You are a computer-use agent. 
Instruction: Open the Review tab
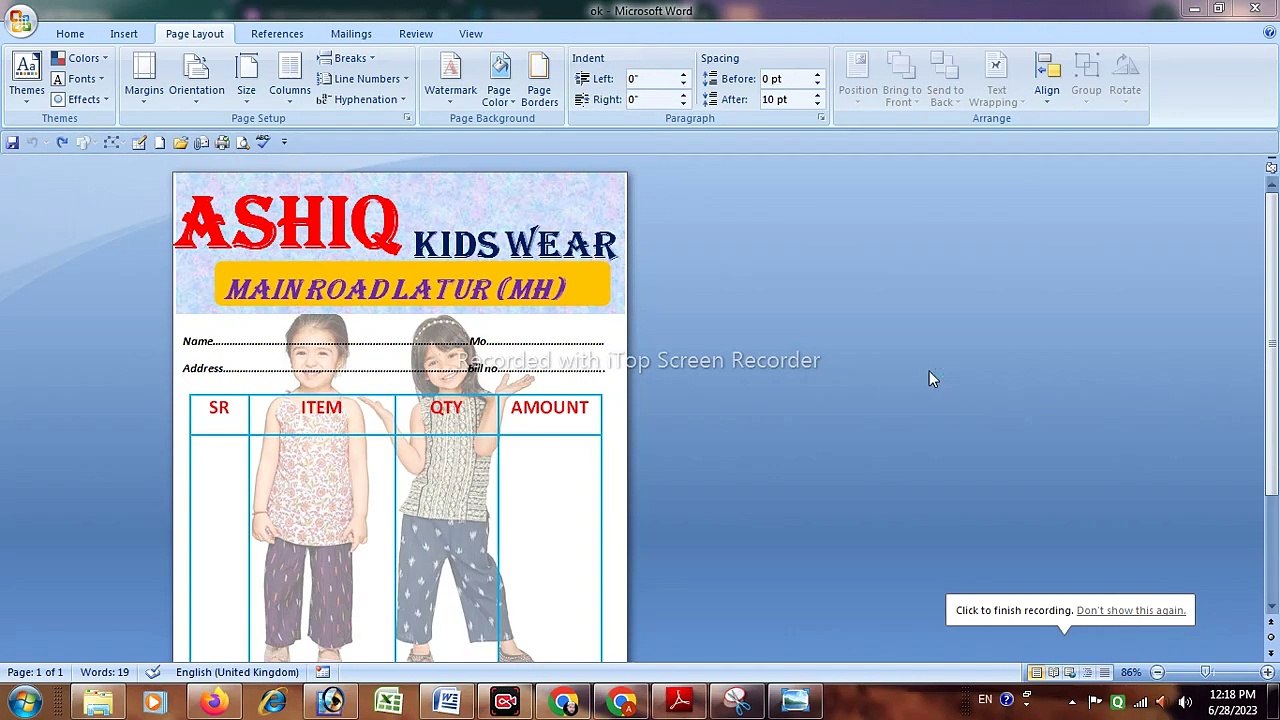tap(416, 34)
